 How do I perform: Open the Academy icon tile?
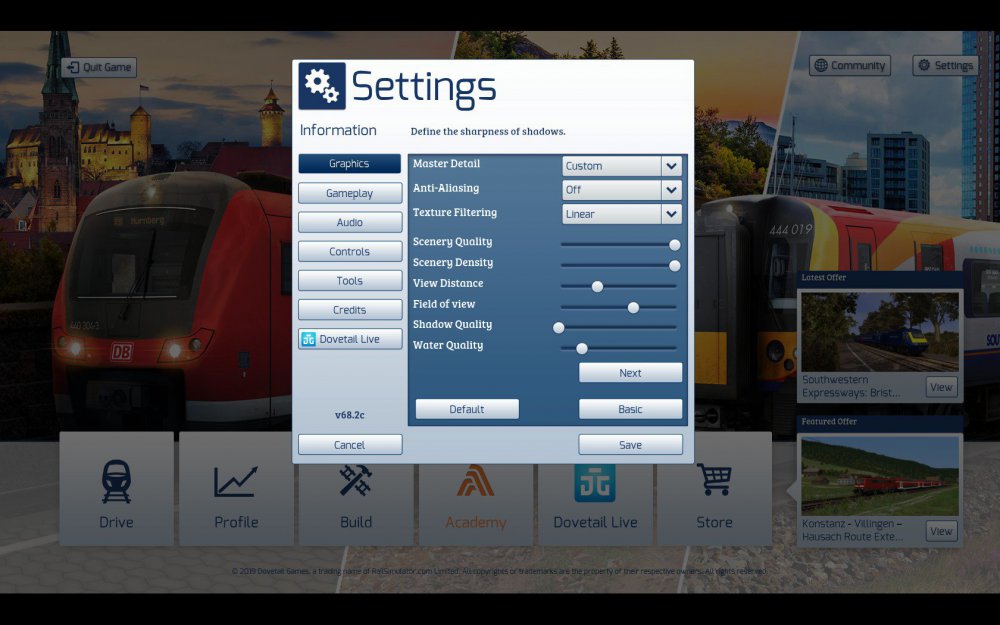[476, 490]
